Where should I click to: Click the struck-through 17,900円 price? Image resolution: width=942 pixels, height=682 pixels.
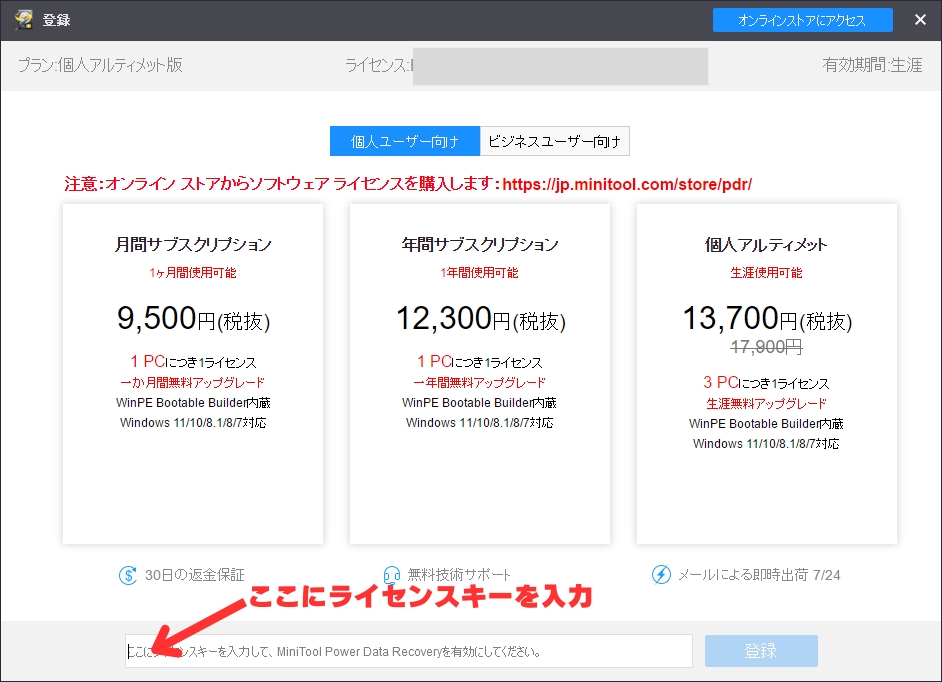[766, 347]
